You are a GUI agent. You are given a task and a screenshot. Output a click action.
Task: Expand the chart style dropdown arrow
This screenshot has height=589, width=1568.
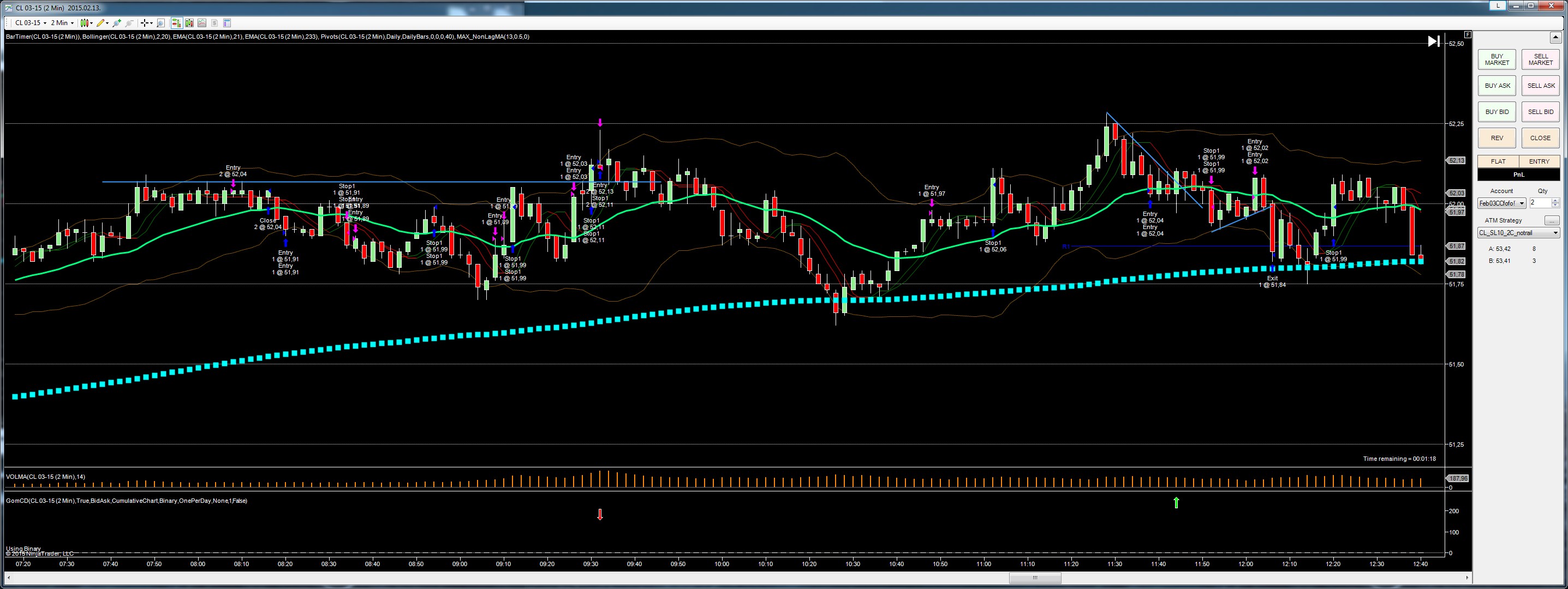[x=91, y=24]
